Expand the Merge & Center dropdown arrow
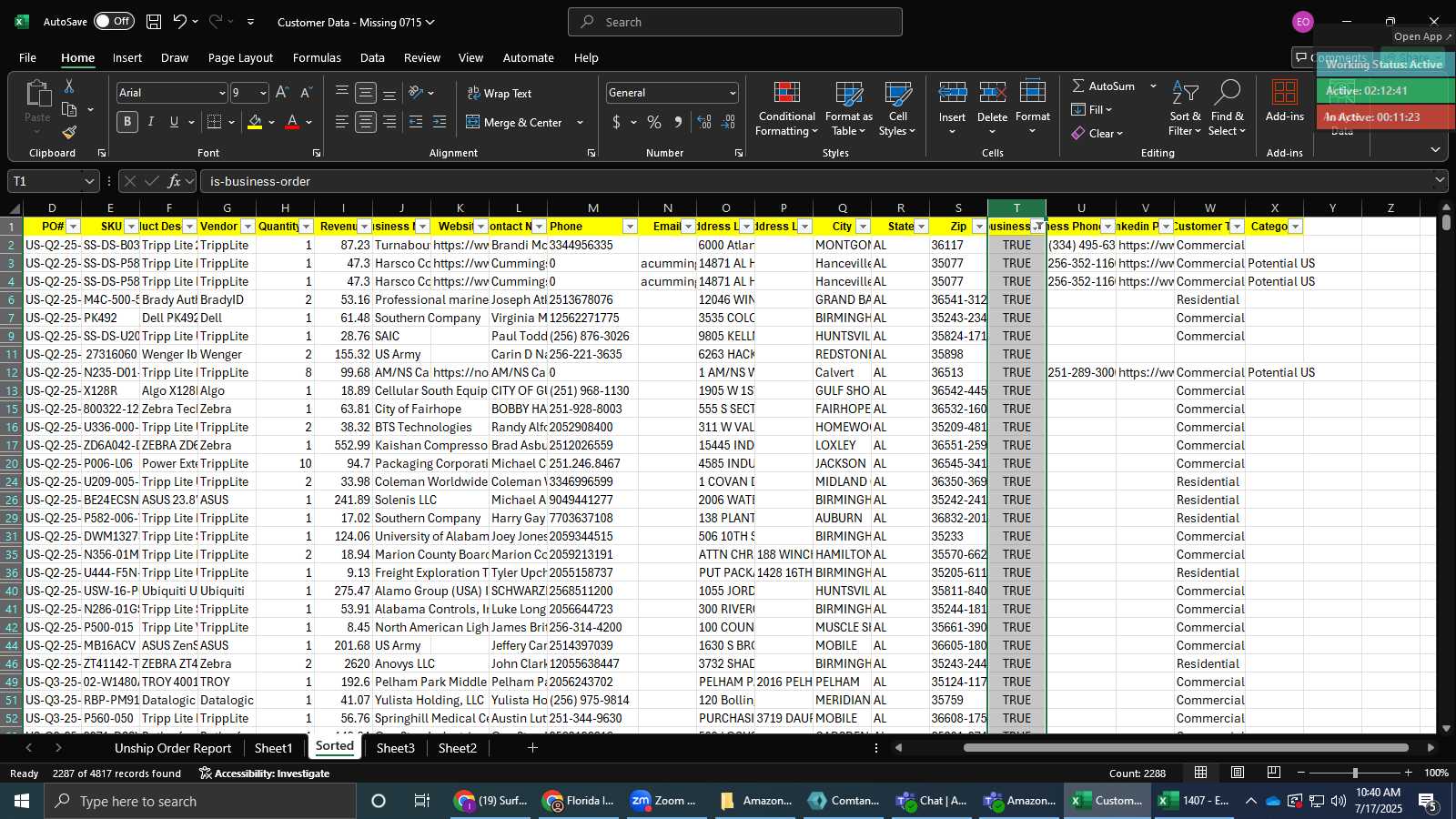1456x819 pixels. (x=581, y=122)
